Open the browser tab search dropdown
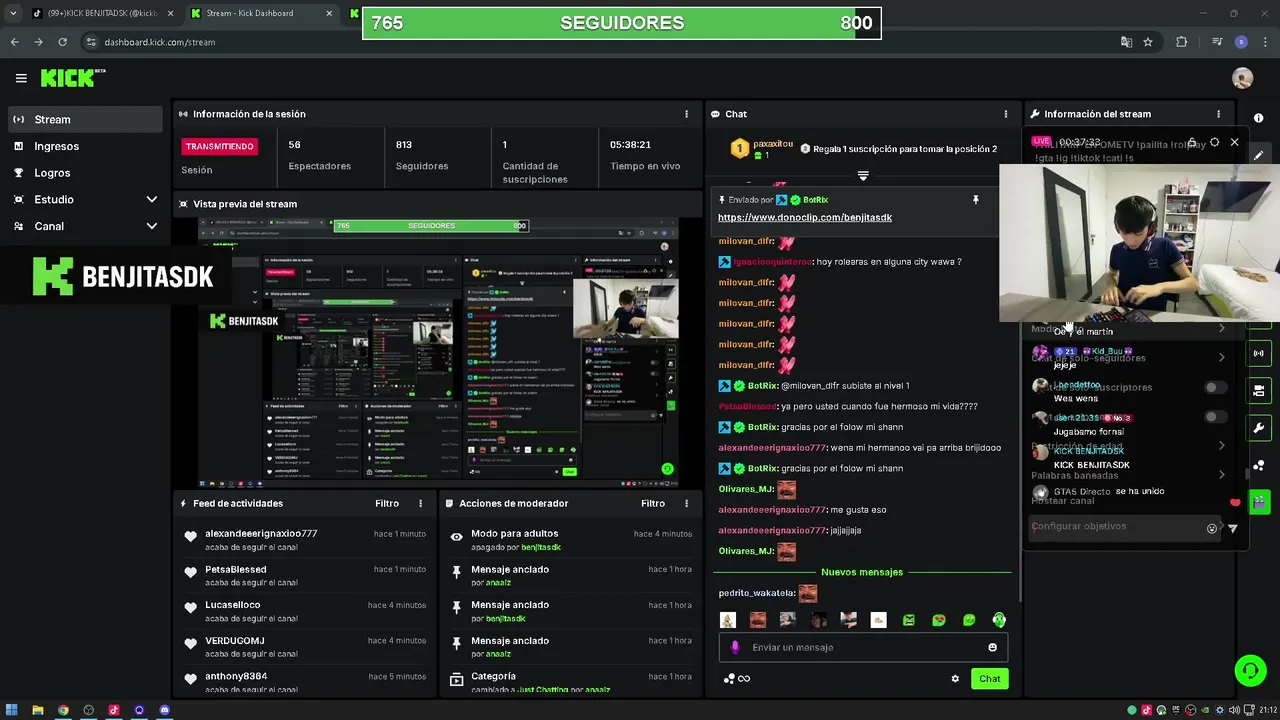 tap(13, 13)
